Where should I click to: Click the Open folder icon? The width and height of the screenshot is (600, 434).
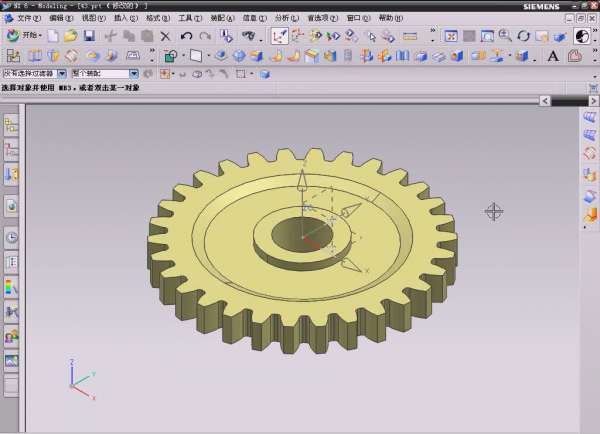click(70, 36)
